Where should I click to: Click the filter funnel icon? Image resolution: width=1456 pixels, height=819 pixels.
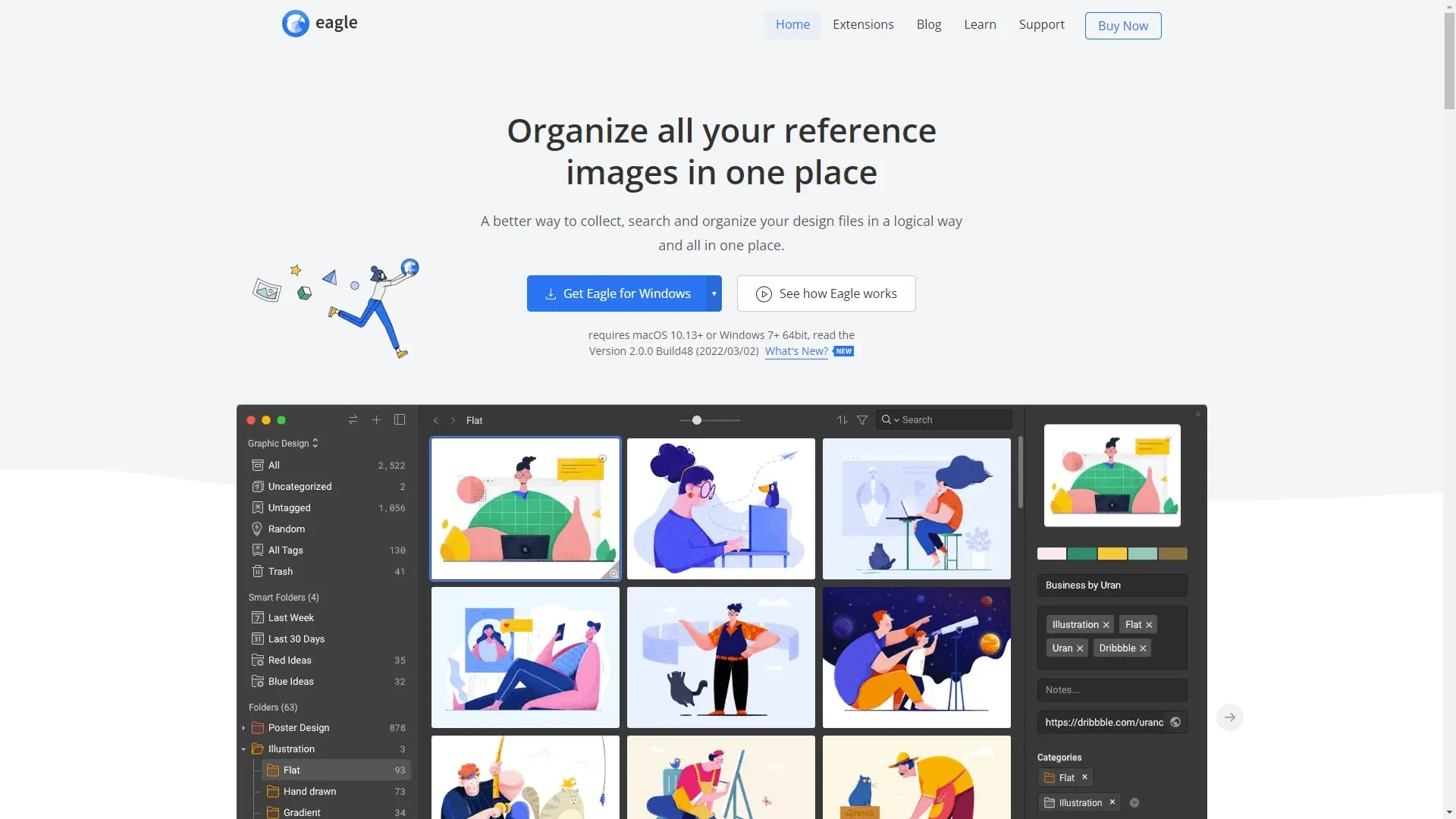tap(862, 420)
